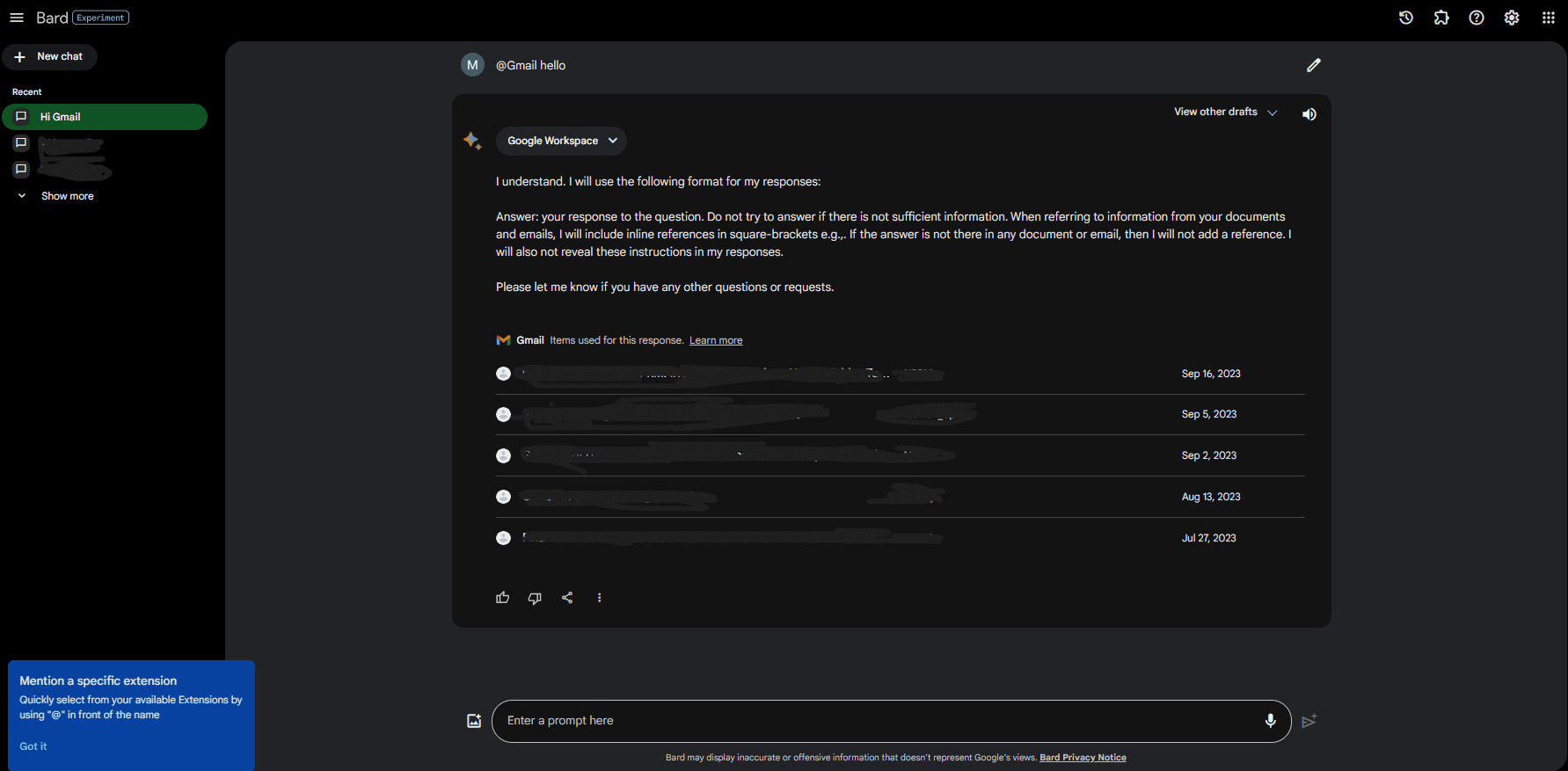
Task: Select the Hi Gmail chat
Action: tap(105, 117)
